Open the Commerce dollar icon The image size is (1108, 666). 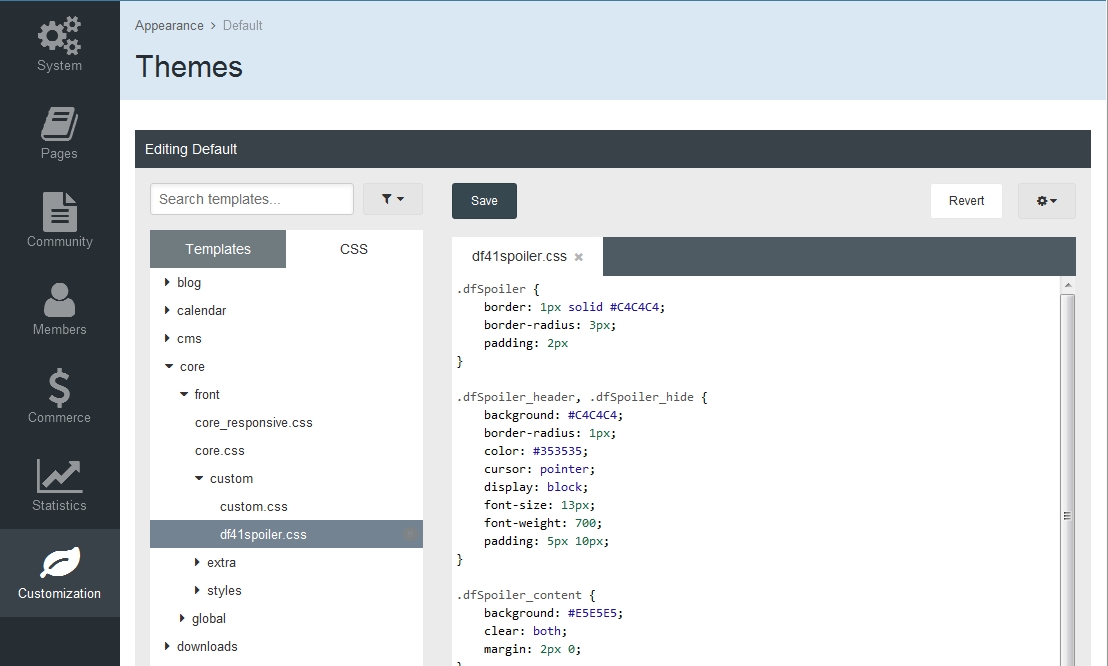coord(59,388)
